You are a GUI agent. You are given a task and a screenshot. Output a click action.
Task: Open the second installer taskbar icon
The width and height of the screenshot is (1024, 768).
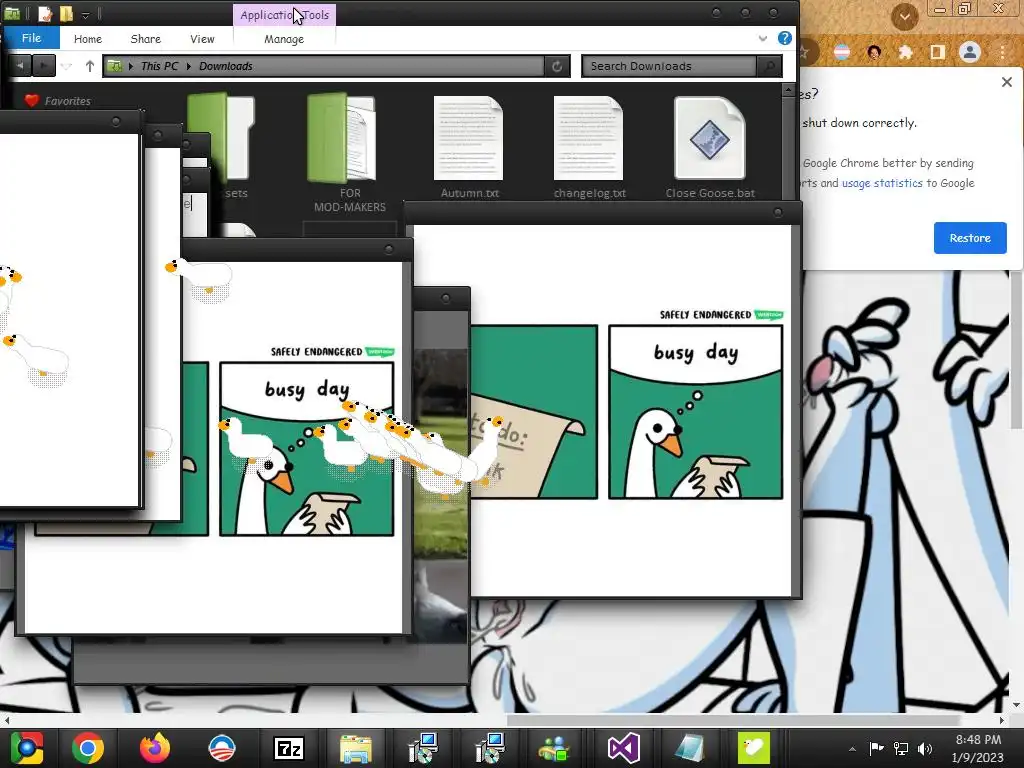pos(489,748)
